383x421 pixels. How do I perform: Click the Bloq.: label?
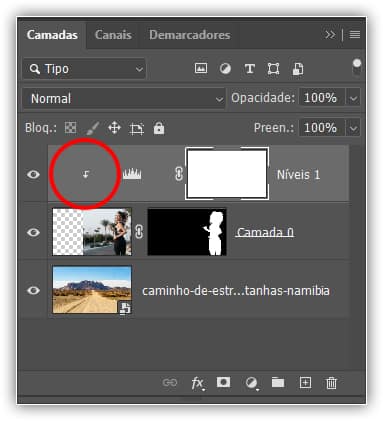tap(41, 128)
